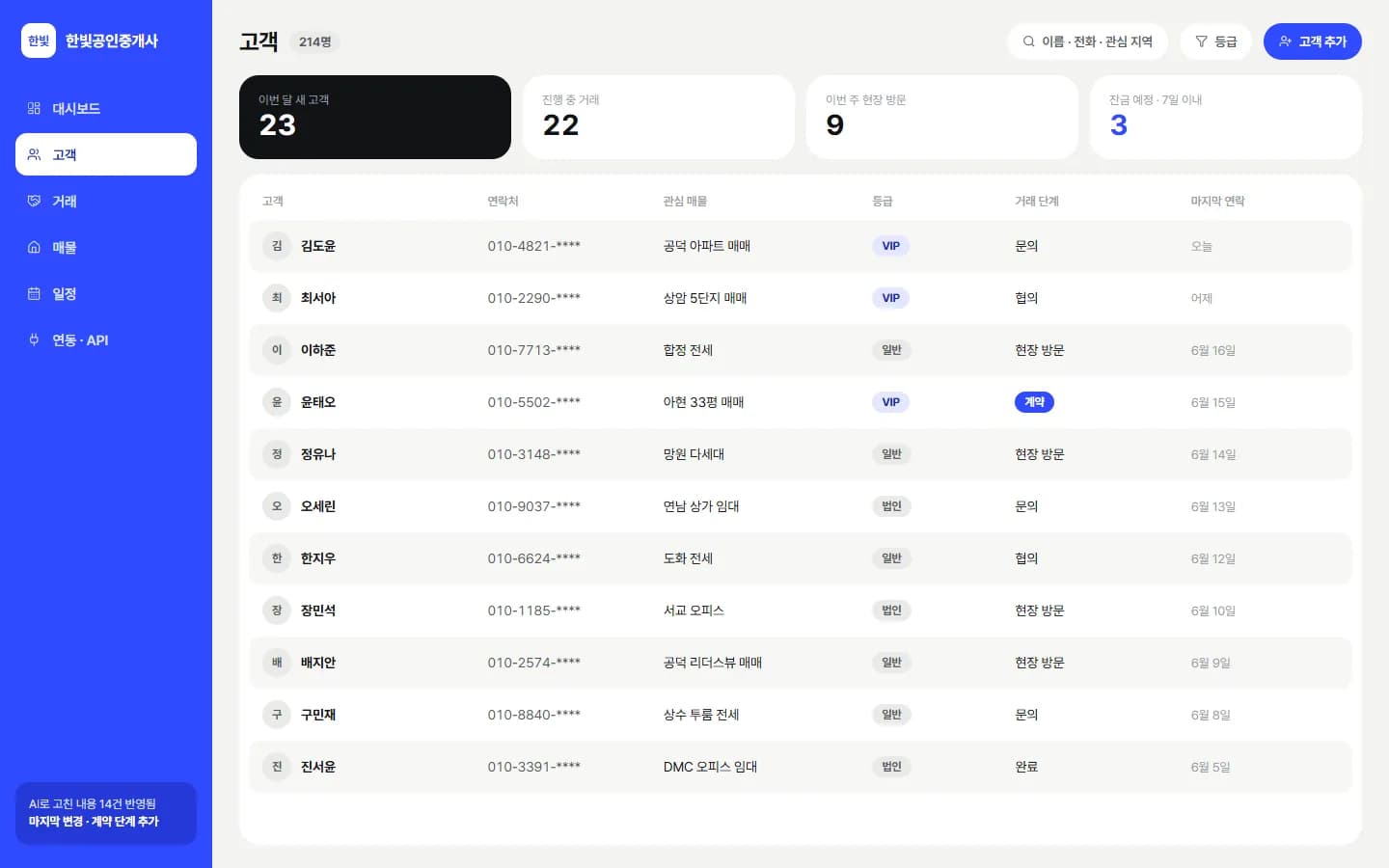
Task: Click the 윤 avatar for 윤태오
Action: pos(277,402)
